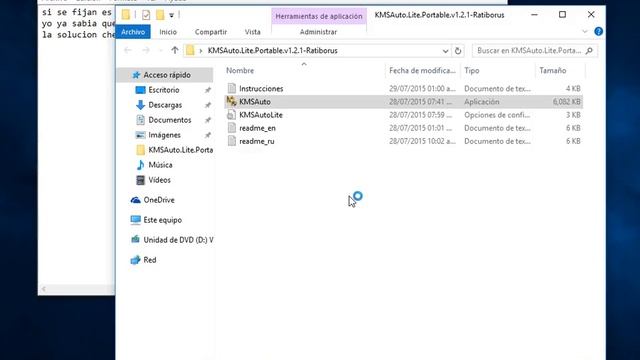
Task: Expand the address bar history dropdown
Action: 445,51
